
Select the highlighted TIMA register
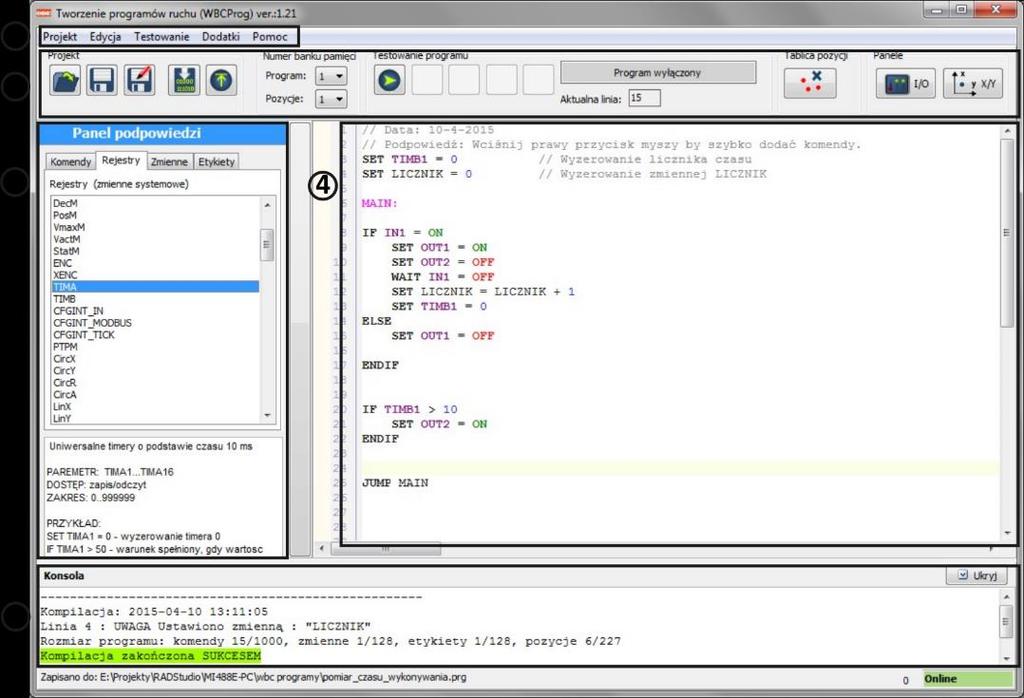tap(155, 287)
